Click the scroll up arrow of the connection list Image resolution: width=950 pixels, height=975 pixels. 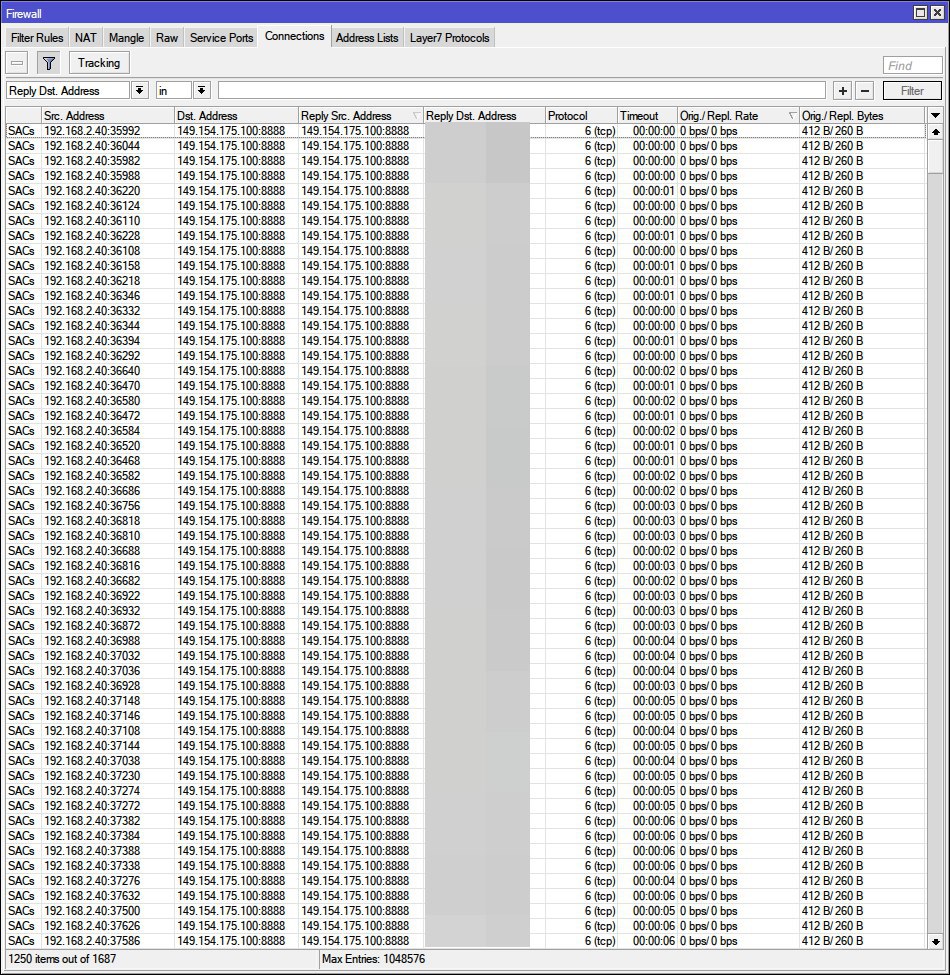click(935, 131)
